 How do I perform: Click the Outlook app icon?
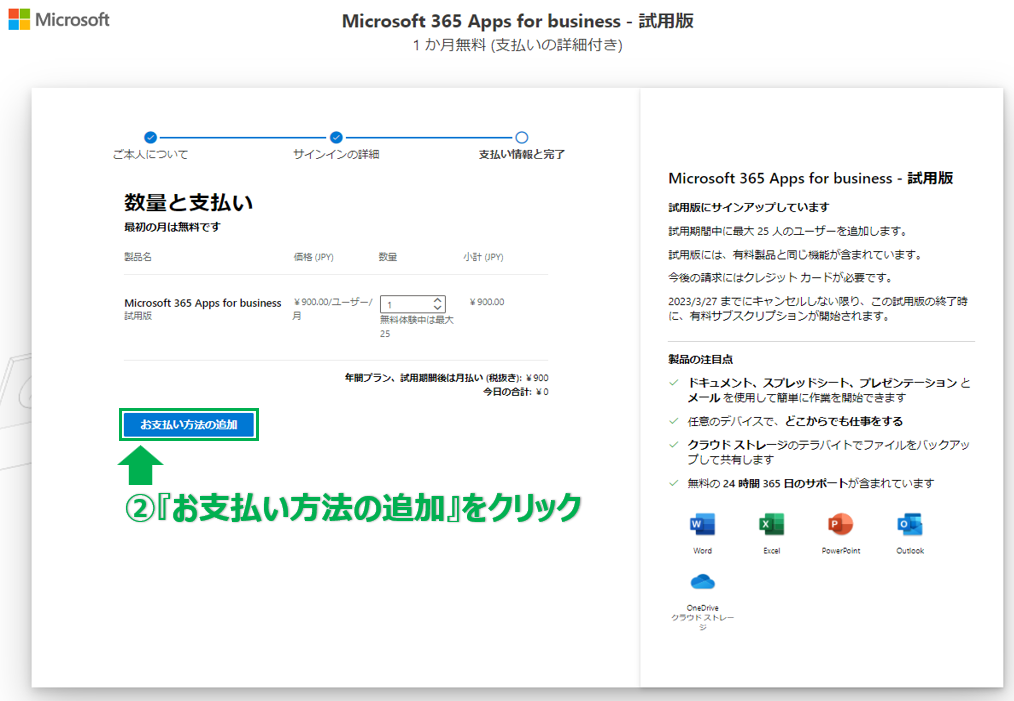tap(910, 524)
